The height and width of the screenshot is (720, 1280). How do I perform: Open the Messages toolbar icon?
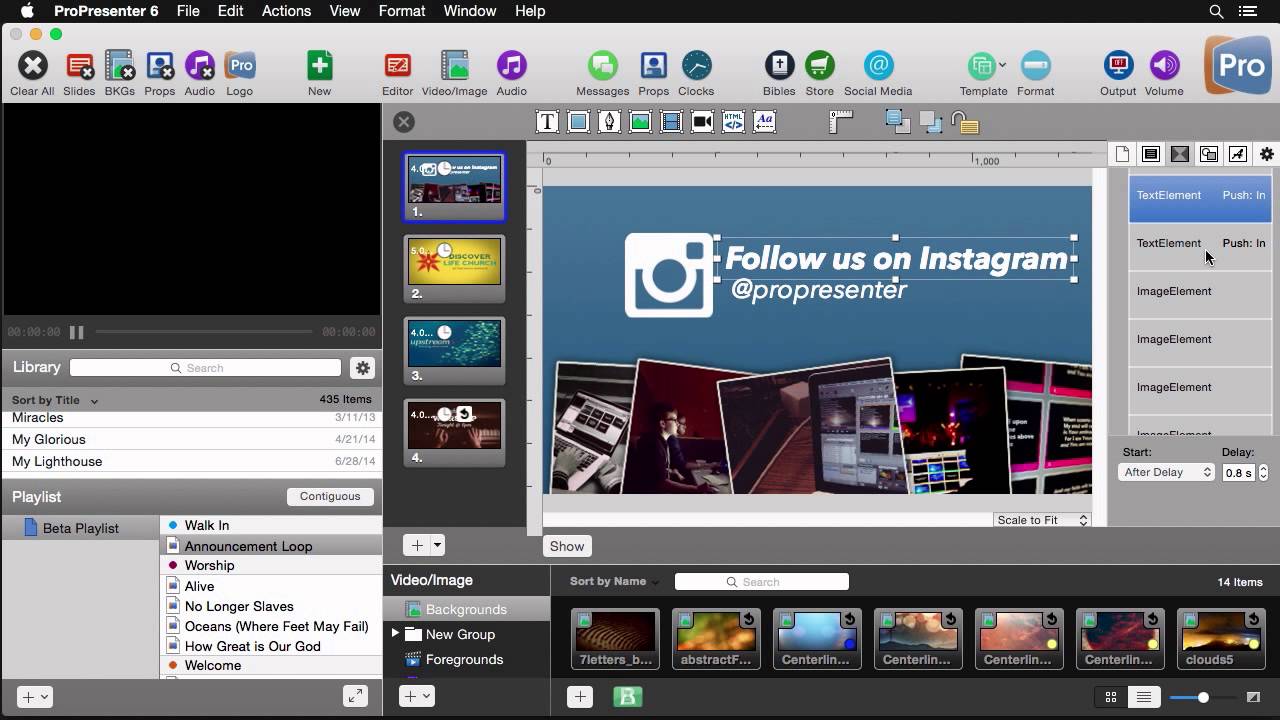(602, 66)
